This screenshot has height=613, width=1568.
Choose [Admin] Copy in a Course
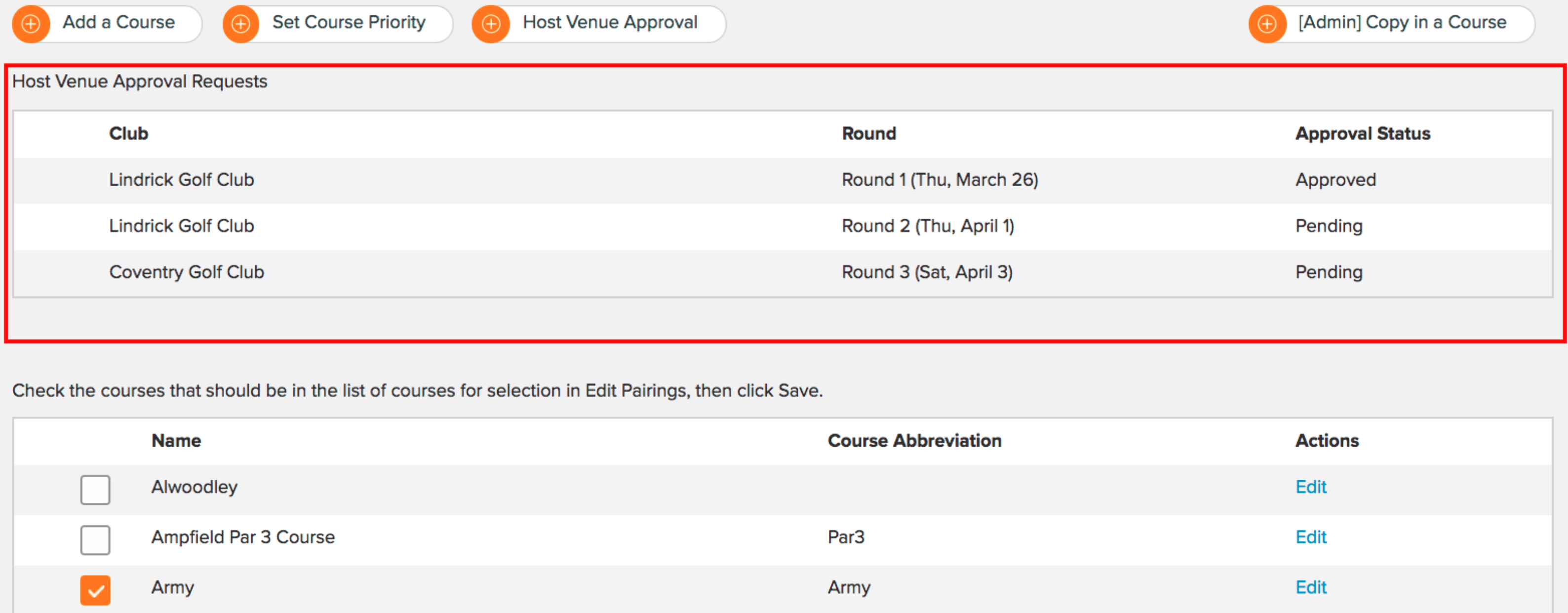click(x=1391, y=24)
